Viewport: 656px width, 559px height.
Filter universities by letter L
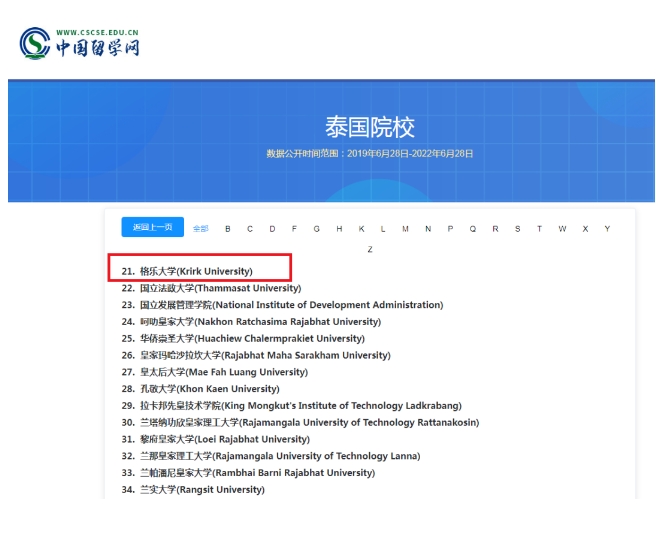point(383,229)
